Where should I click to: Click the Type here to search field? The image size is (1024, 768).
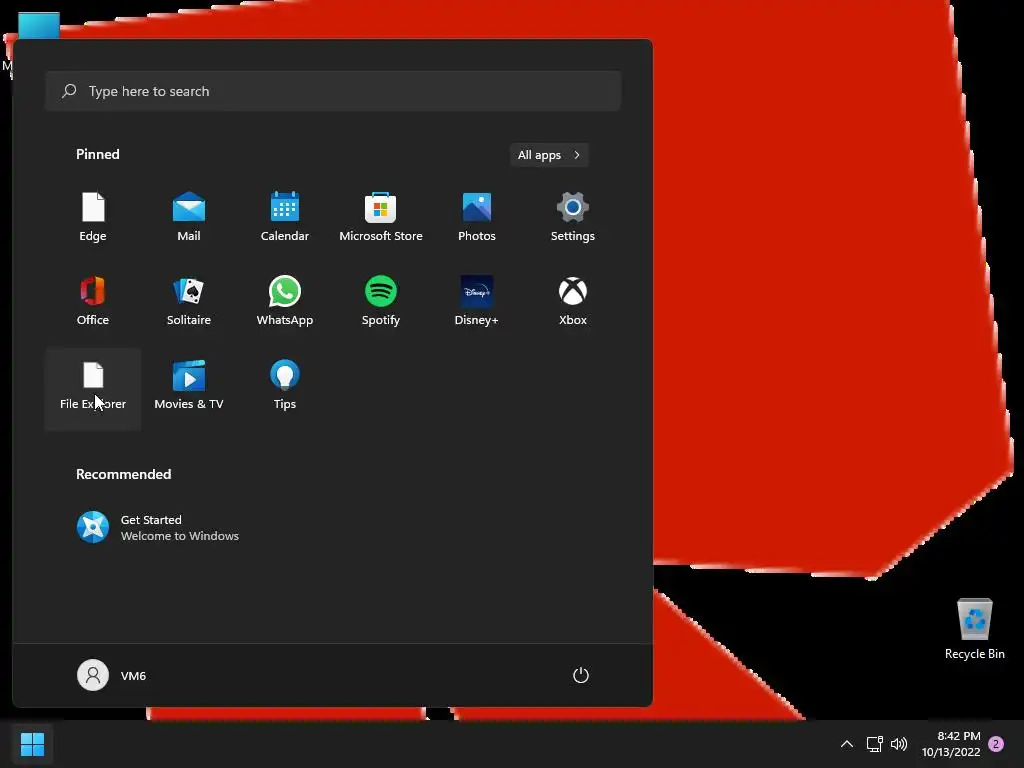click(333, 91)
